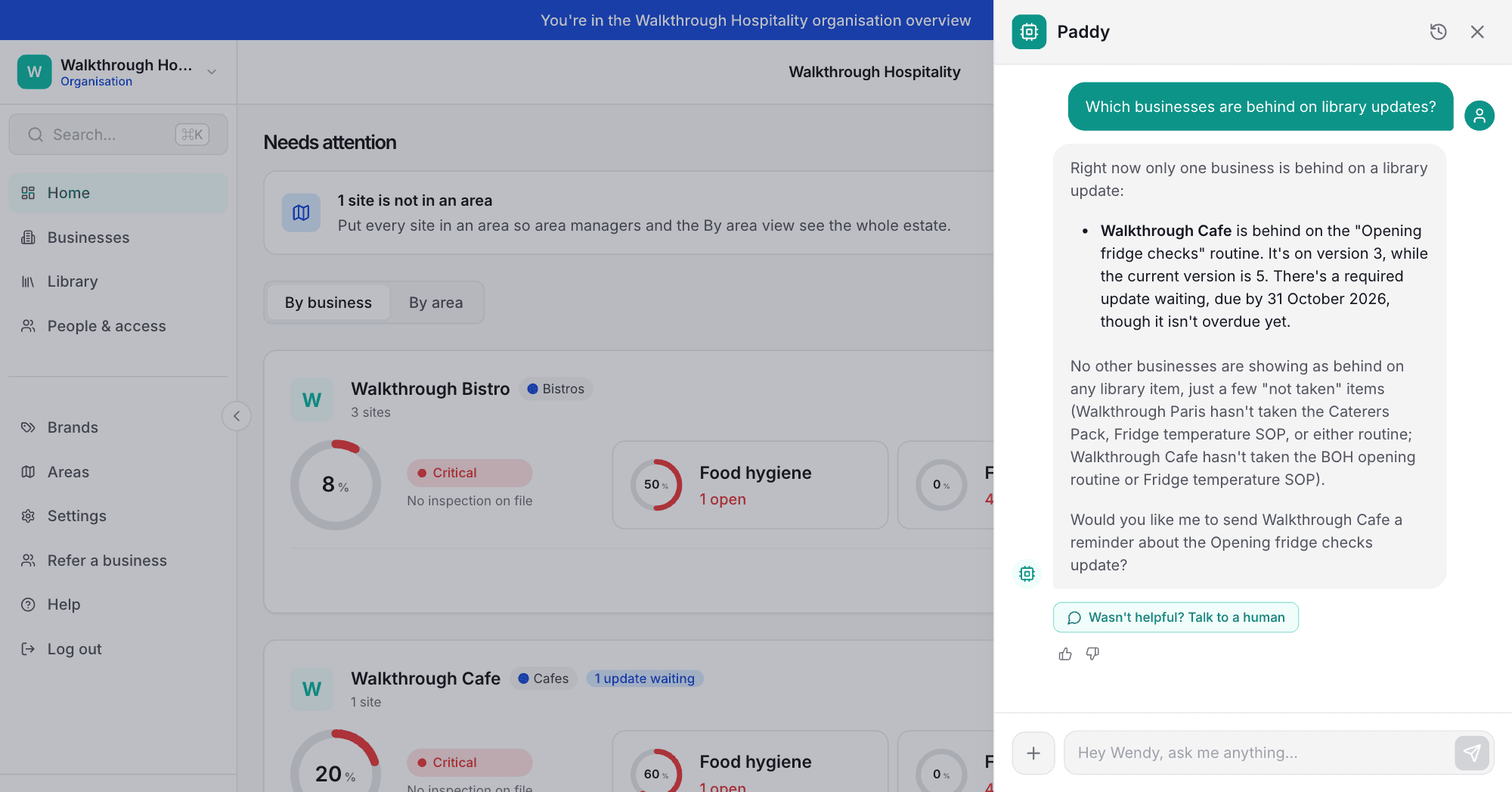Viewport: 1512px width, 792px height.
Task: Click the map icon in the needs attention card
Action: tap(301, 213)
